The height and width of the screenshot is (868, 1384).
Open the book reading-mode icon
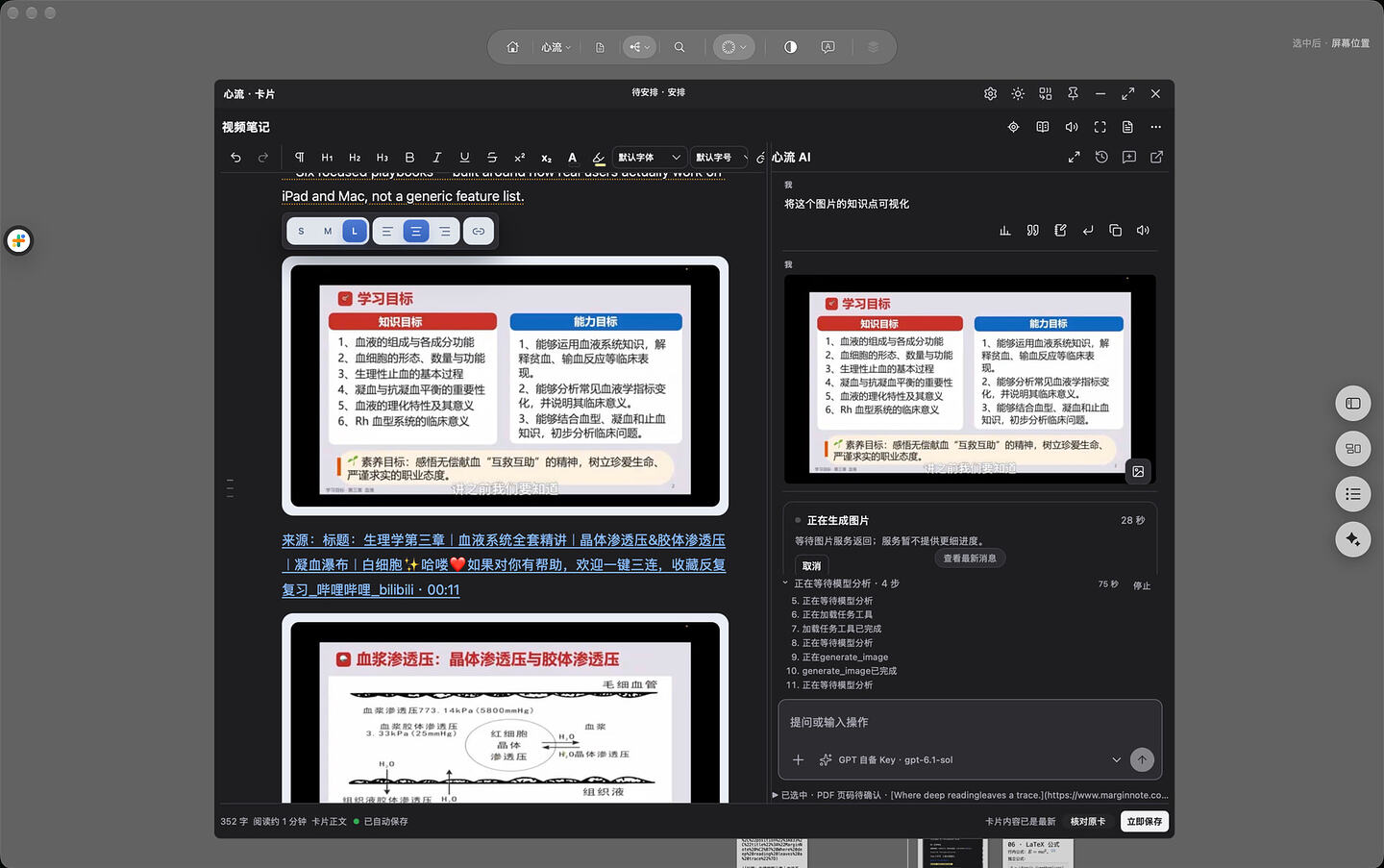(1042, 127)
